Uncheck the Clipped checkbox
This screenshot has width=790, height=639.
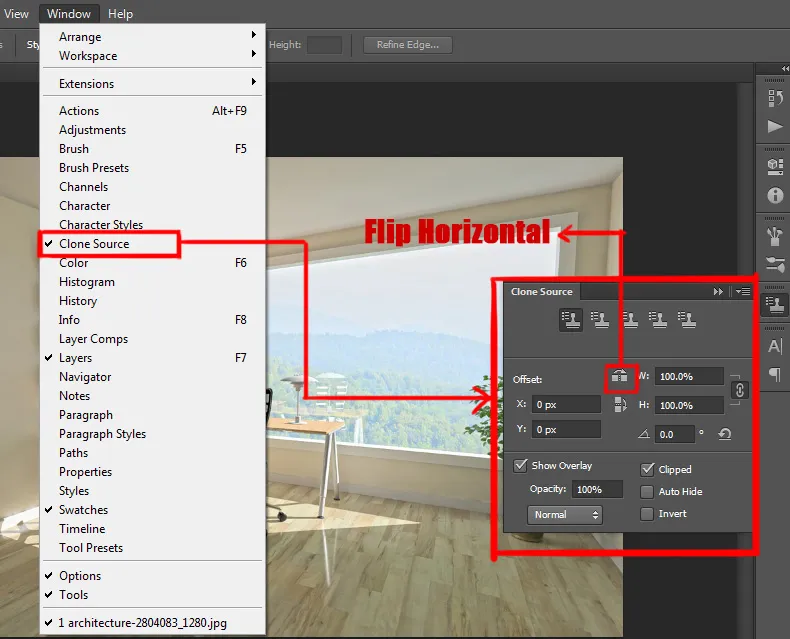(x=647, y=469)
